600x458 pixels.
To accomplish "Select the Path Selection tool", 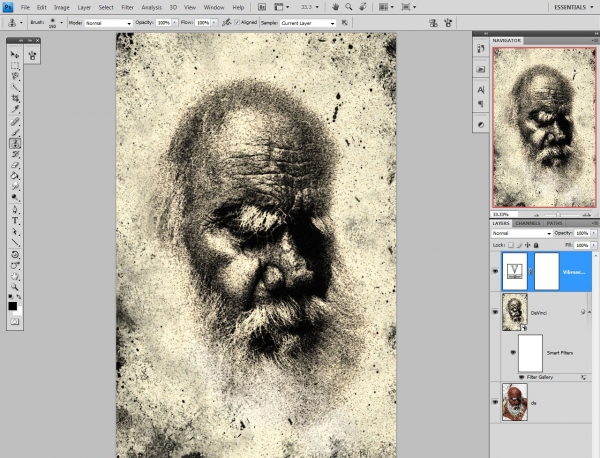I will click(x=15, y=232).
